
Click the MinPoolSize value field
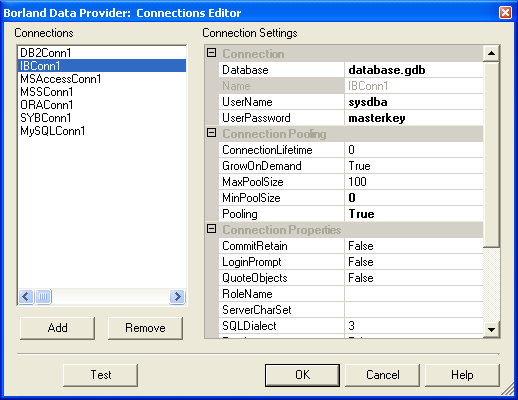click(414, 198)
